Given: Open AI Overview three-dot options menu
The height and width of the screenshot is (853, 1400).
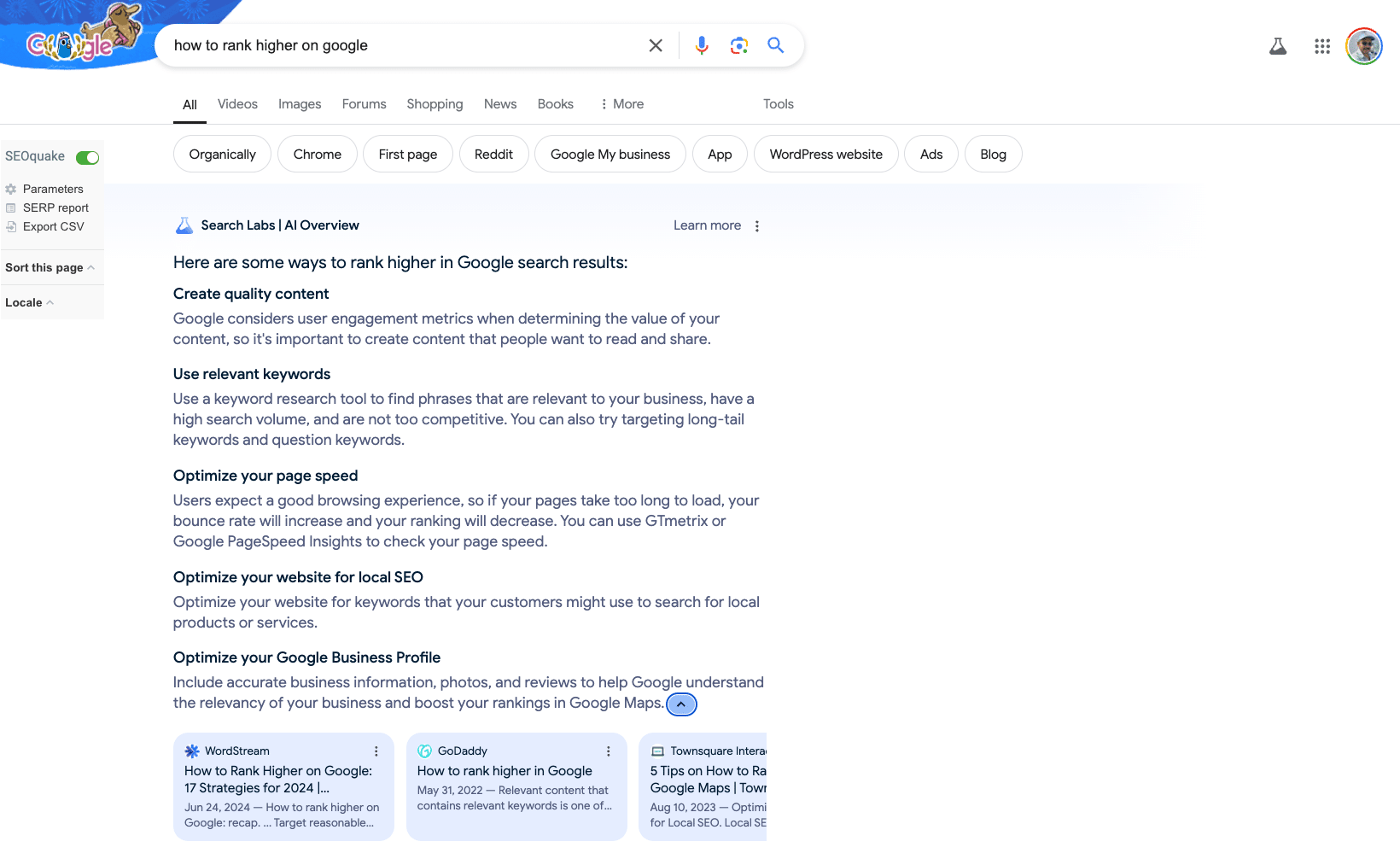Looking at the screenshot, I should [757, 226].
